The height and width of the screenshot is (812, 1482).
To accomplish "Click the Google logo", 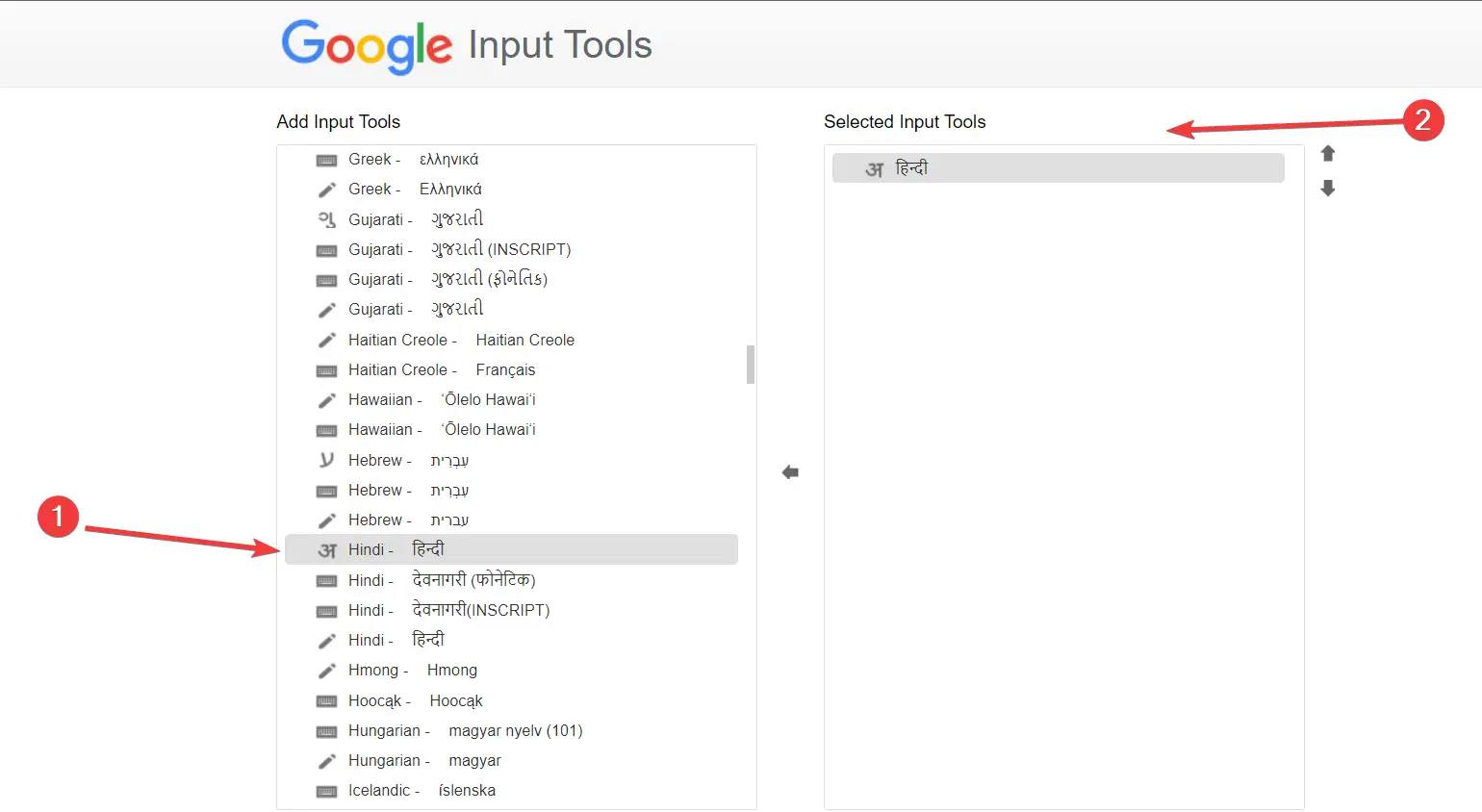I will (367, 45).
